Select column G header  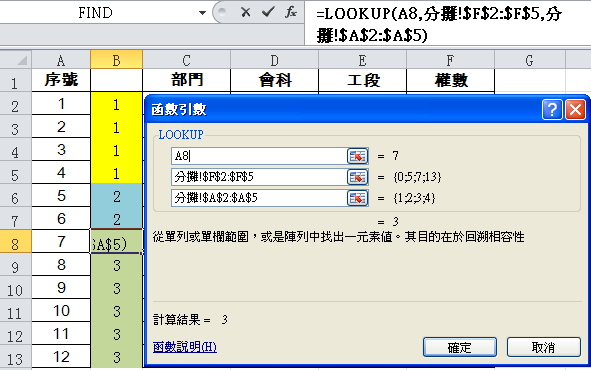click(x=529, y=60)
